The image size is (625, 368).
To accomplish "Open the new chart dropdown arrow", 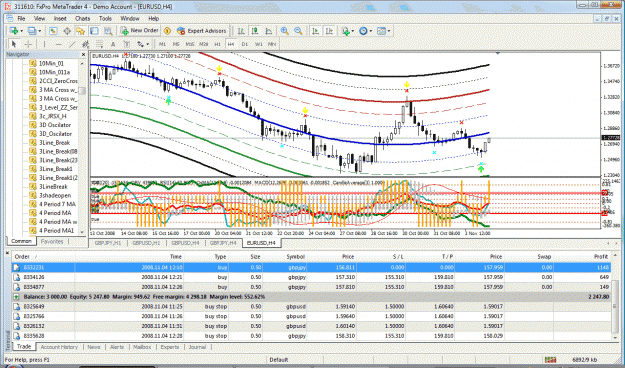I will pyautogui.click(x=22, y=31).
